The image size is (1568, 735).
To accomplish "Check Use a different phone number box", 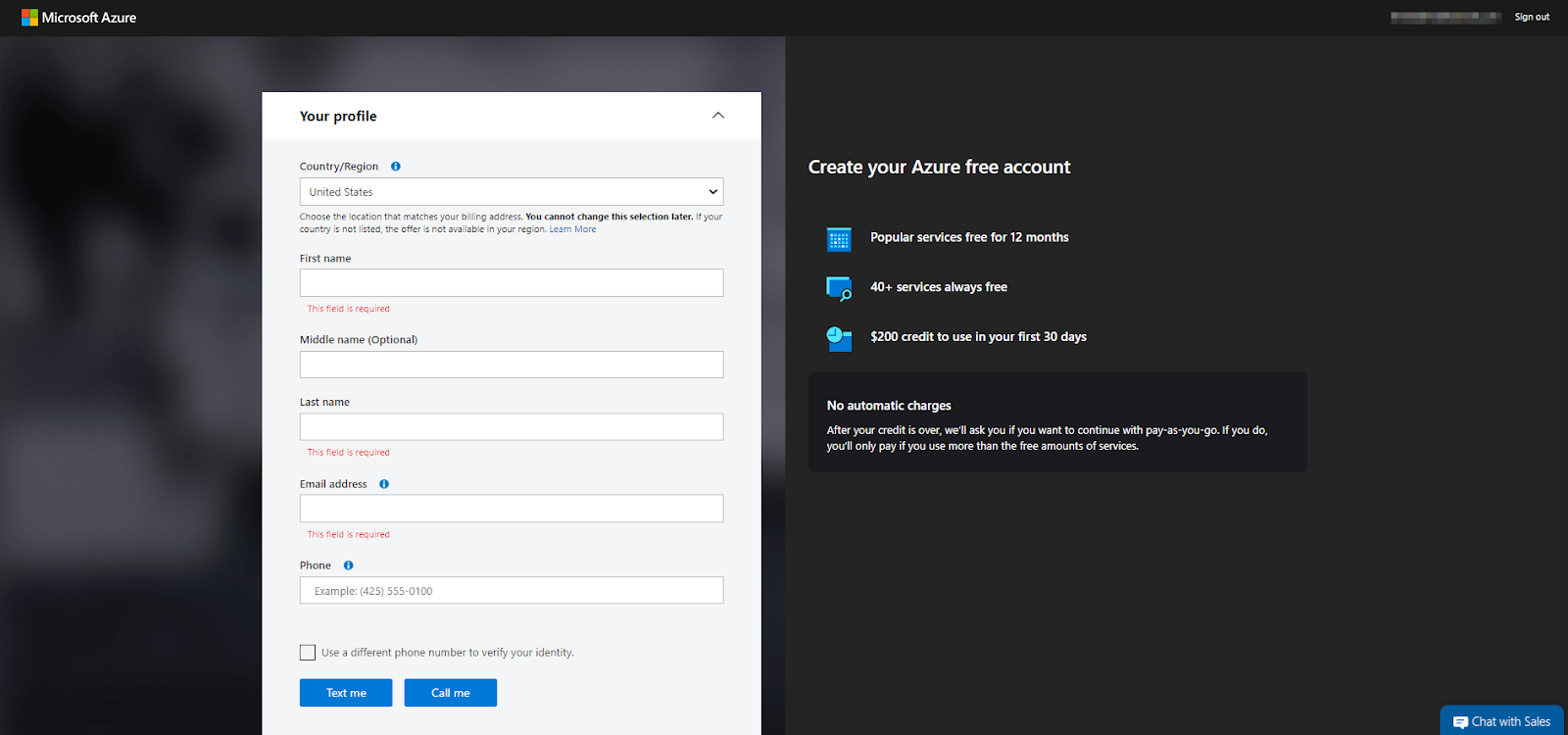I will tap(308, 653).
